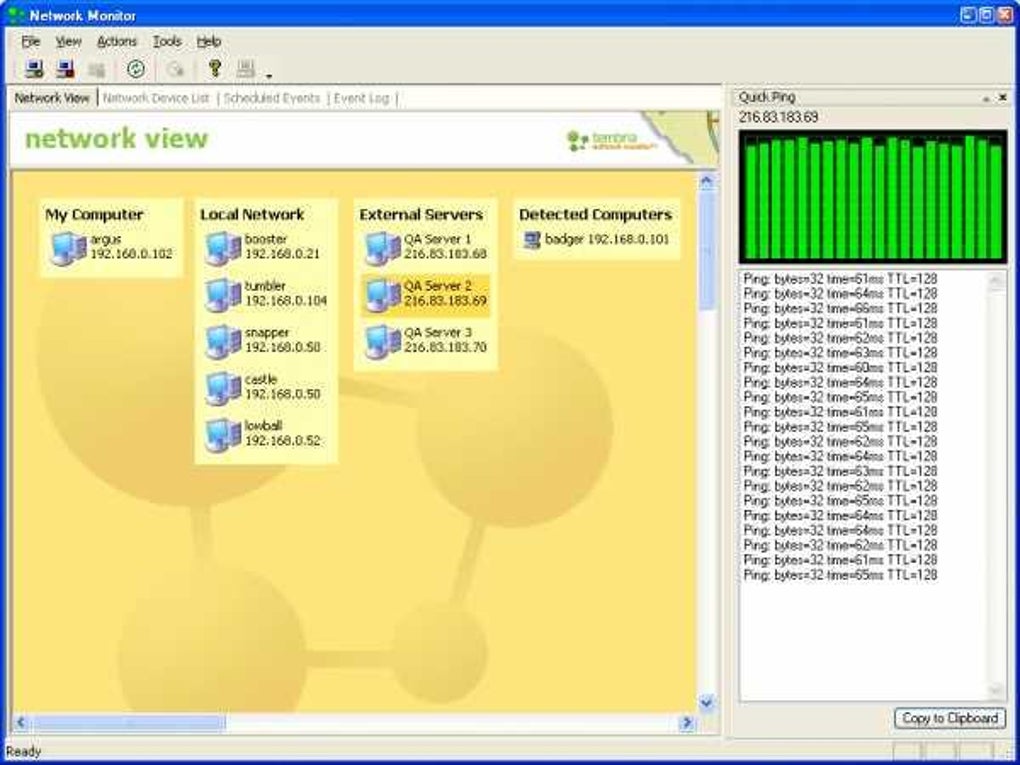Screen dimensions: 1020x765
Task: Click network view horizontal scrollbar left arrow
Action: 20,722
